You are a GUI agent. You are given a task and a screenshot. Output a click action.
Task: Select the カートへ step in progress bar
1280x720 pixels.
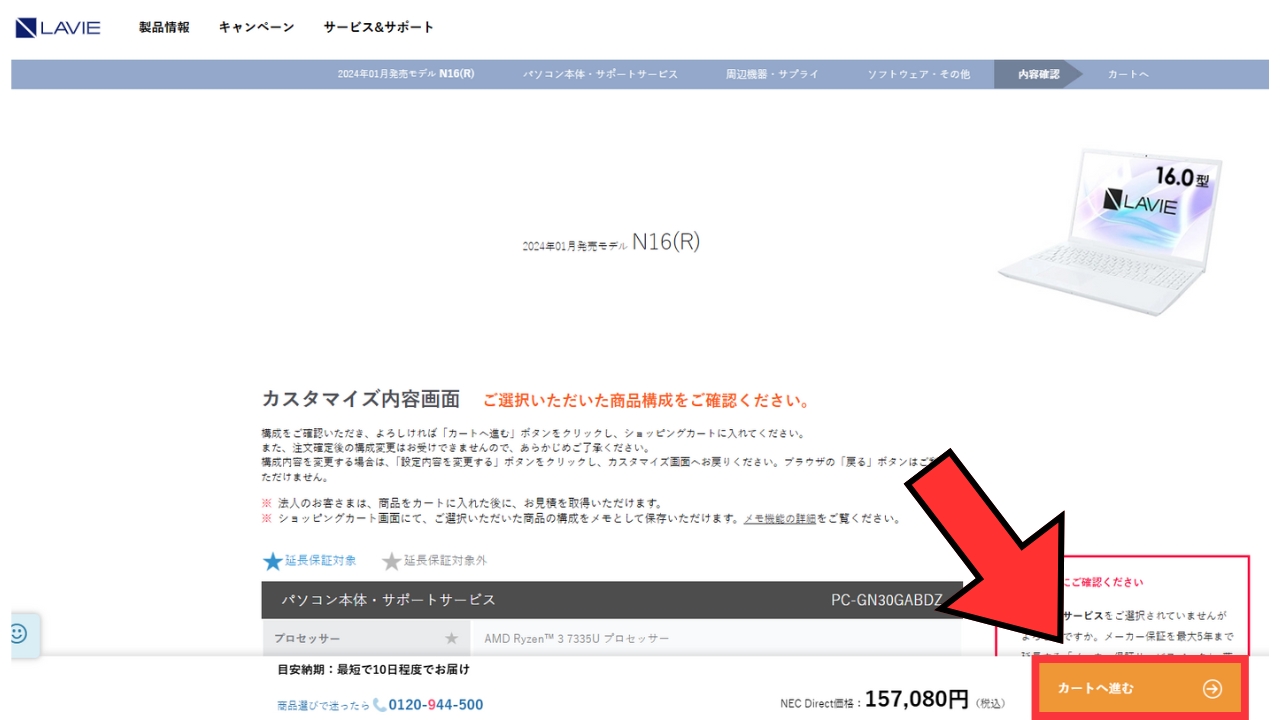pyautogui.click(x=1127, y=75)
